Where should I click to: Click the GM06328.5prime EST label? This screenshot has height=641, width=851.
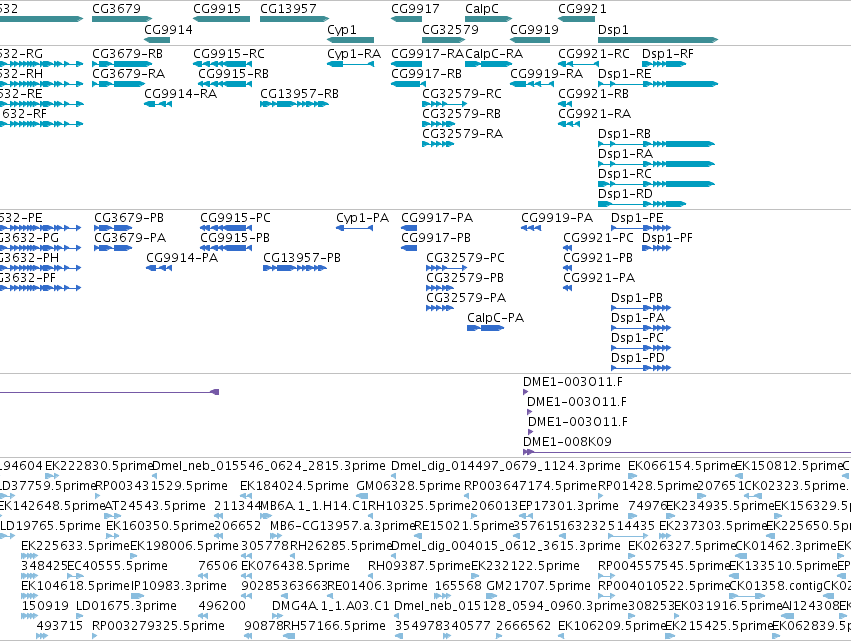pyautogui.click(x=408, y=486)
